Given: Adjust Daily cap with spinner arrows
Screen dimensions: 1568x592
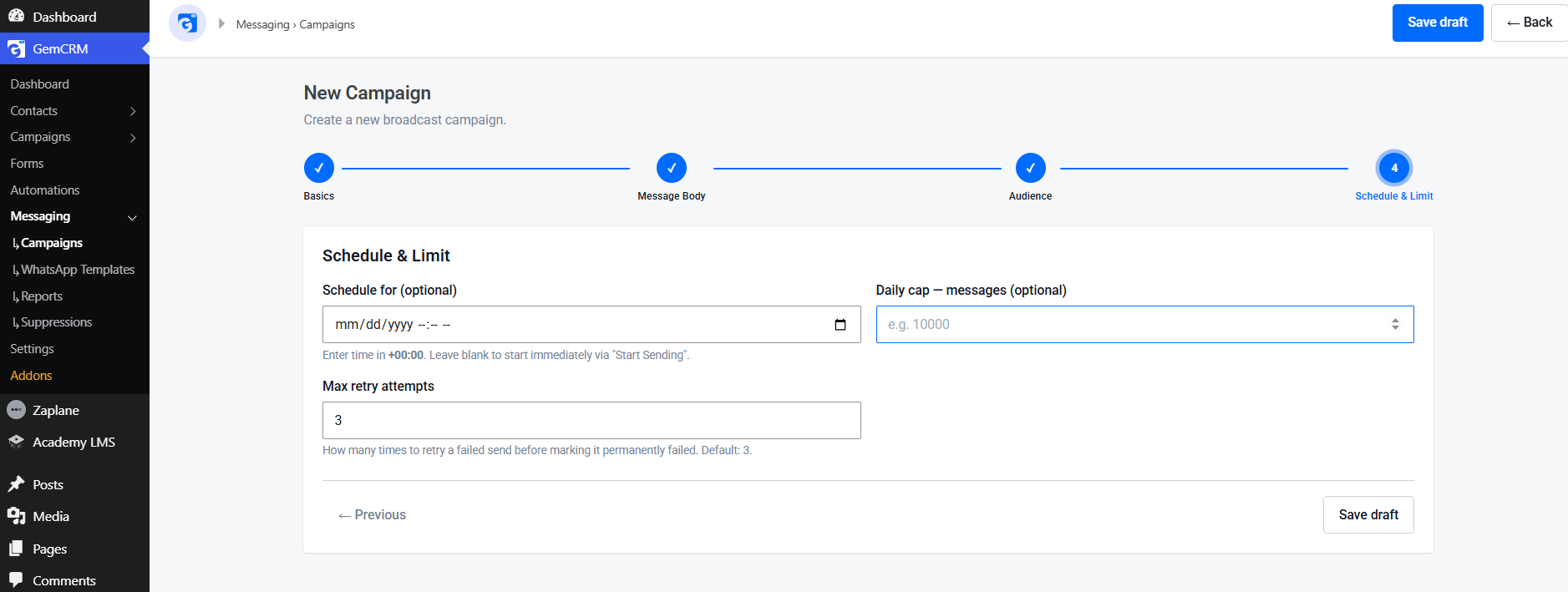Looking at the screenshot, I should point(1395,324).
